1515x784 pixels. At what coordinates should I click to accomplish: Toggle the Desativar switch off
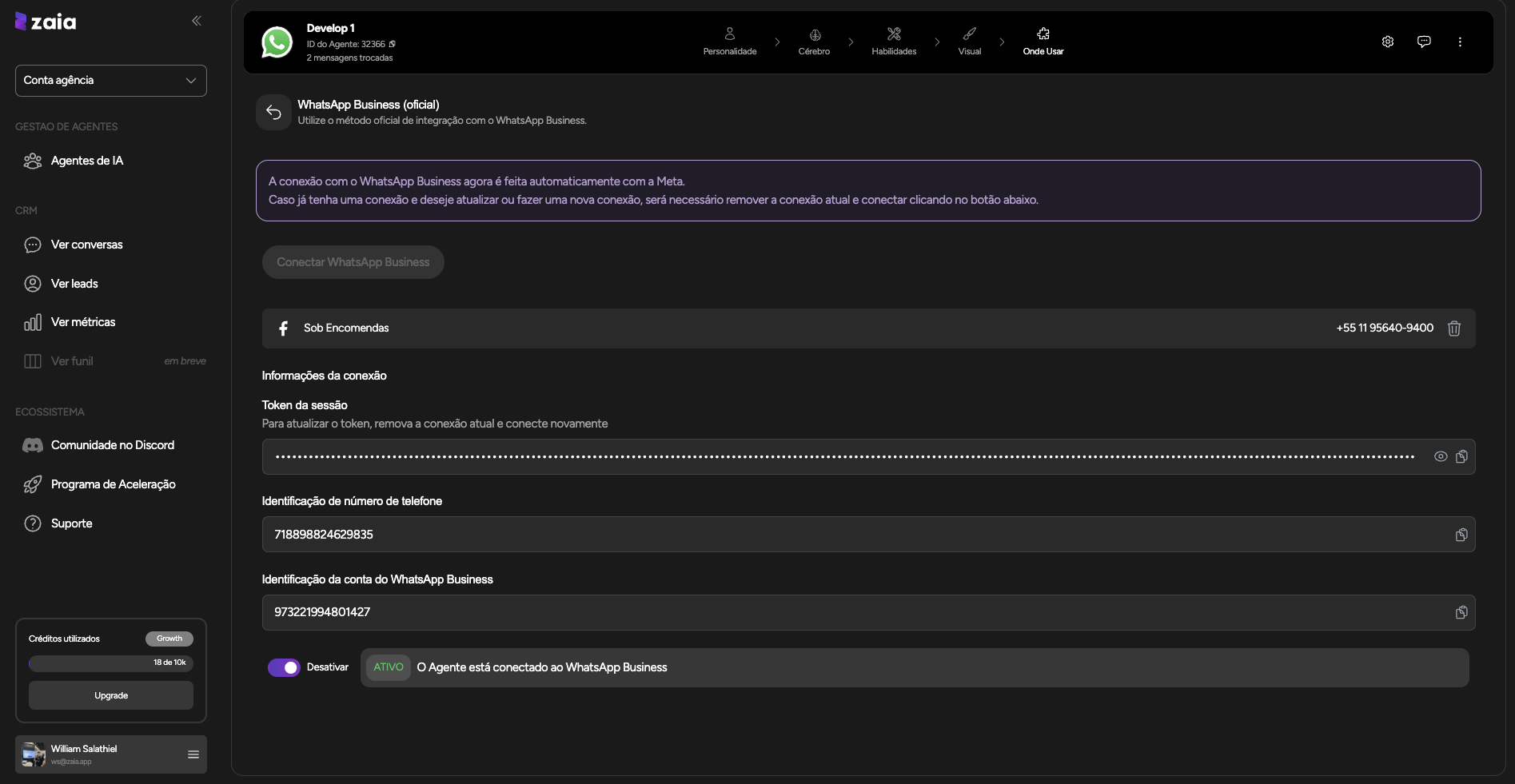(x=284, y=667)
